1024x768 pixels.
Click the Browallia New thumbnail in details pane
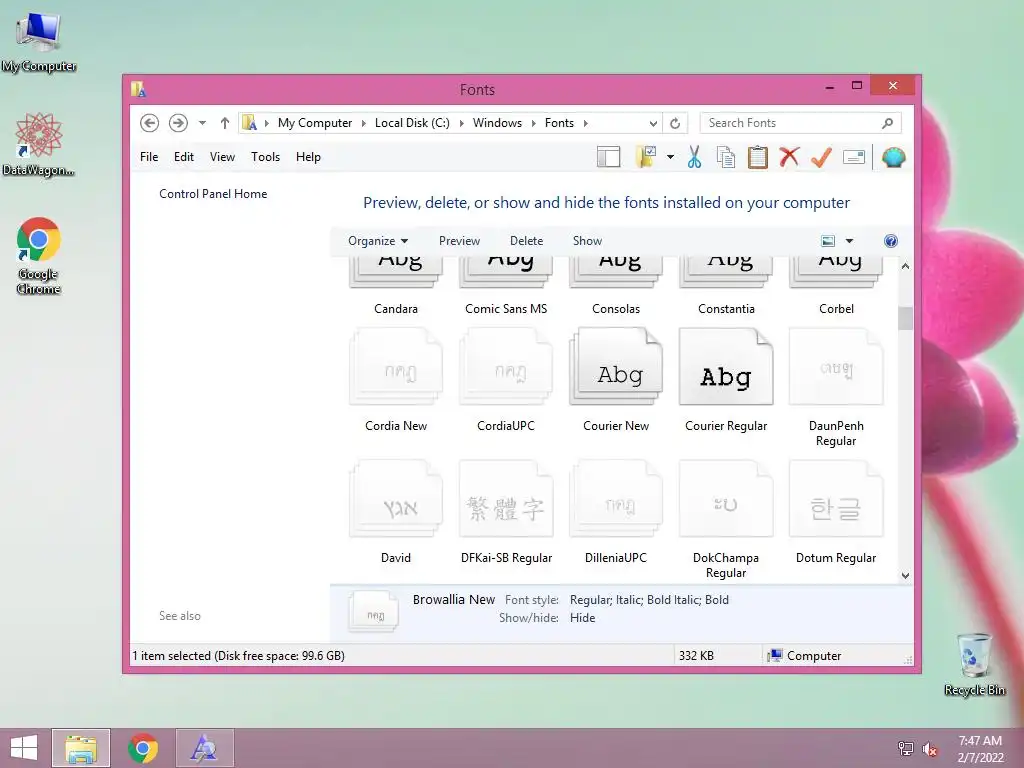[x=374, y=611]
